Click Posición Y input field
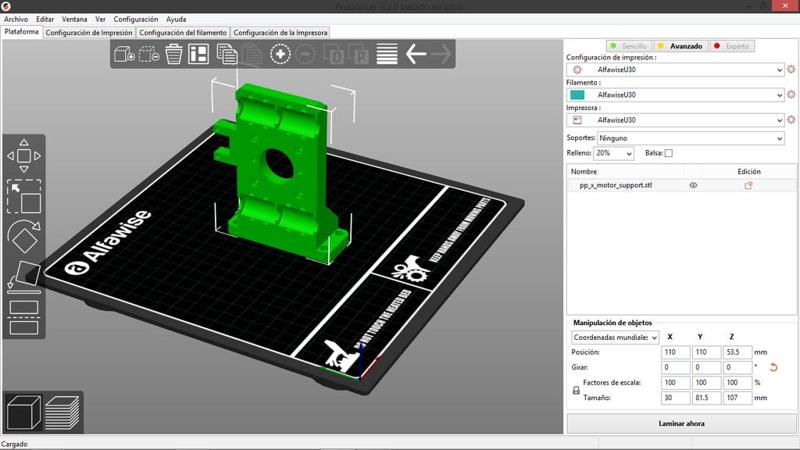 (706, 352)
